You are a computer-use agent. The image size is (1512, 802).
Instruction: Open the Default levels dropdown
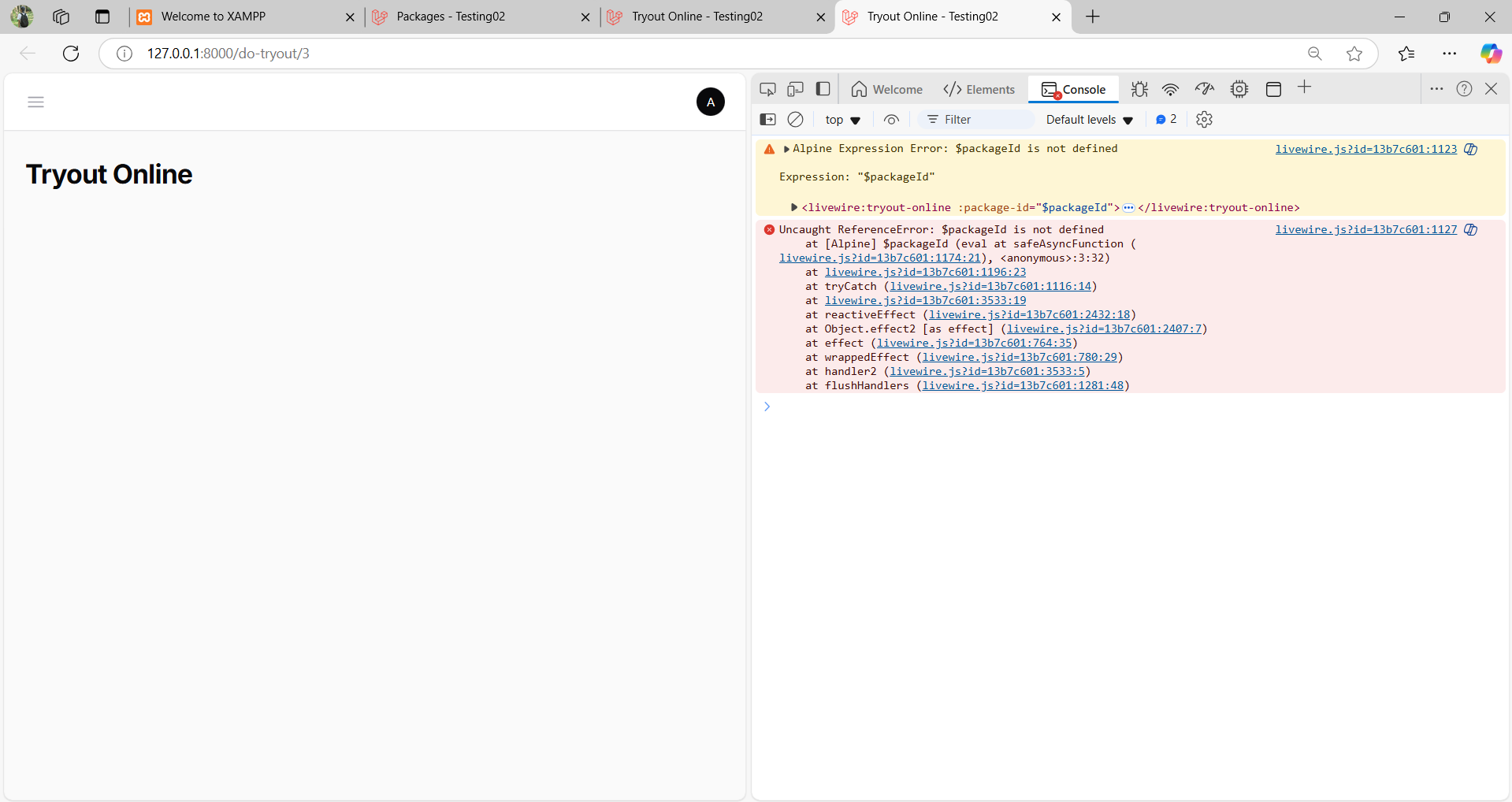(1089, 120)
